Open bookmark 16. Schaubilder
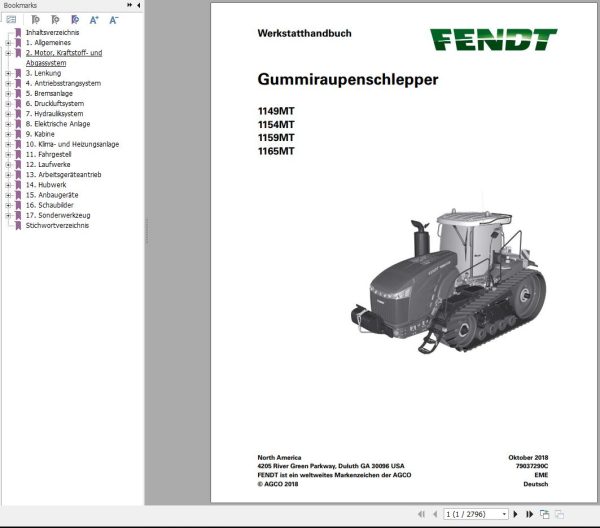 (50, 205)
